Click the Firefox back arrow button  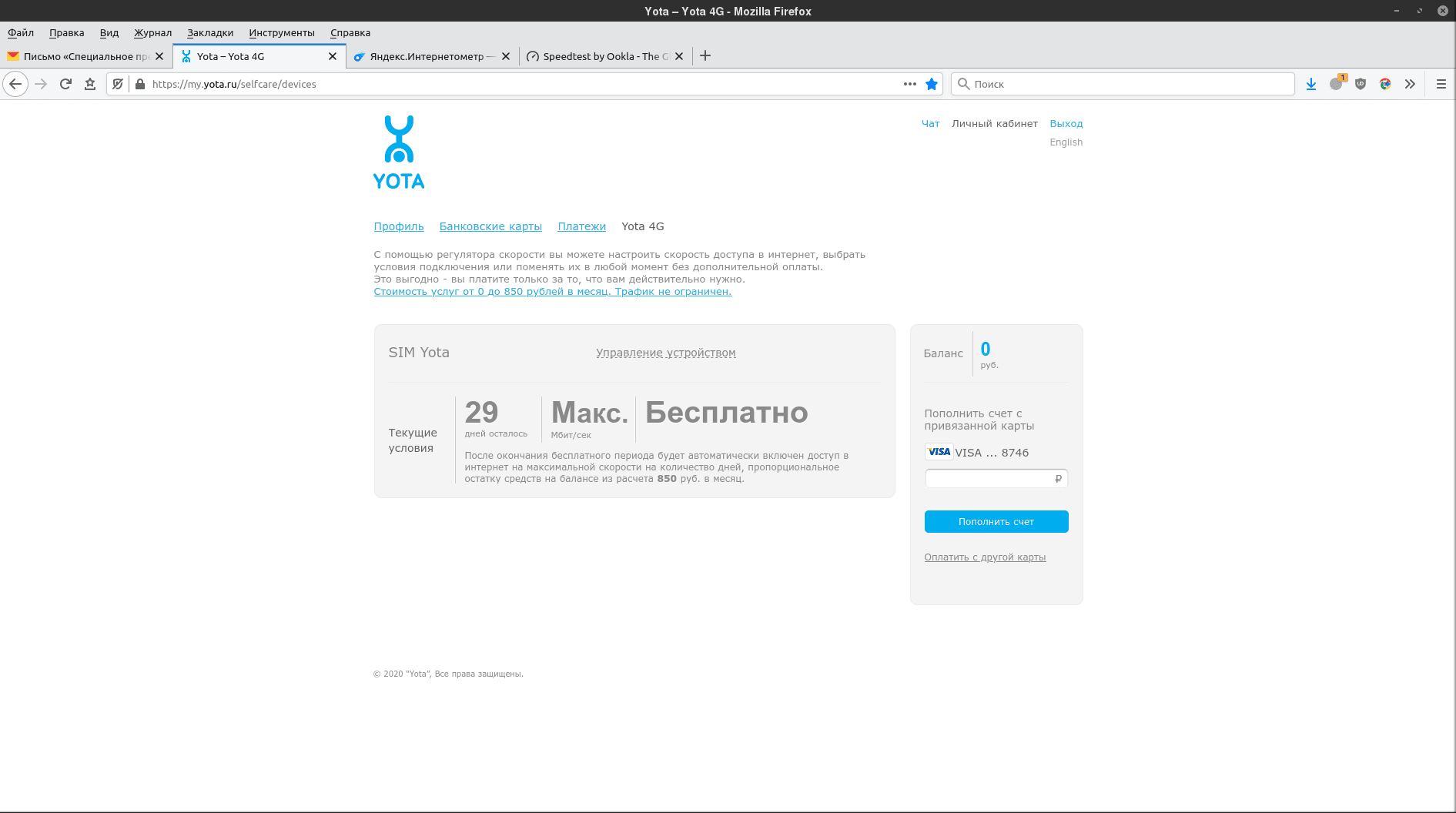click(15, 84)
